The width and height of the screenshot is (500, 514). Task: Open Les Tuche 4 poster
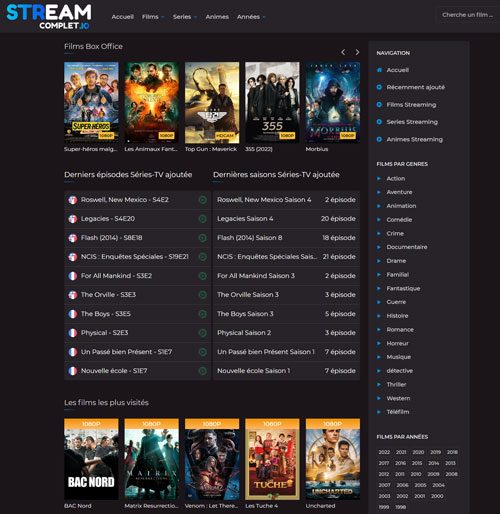(272, 459)
